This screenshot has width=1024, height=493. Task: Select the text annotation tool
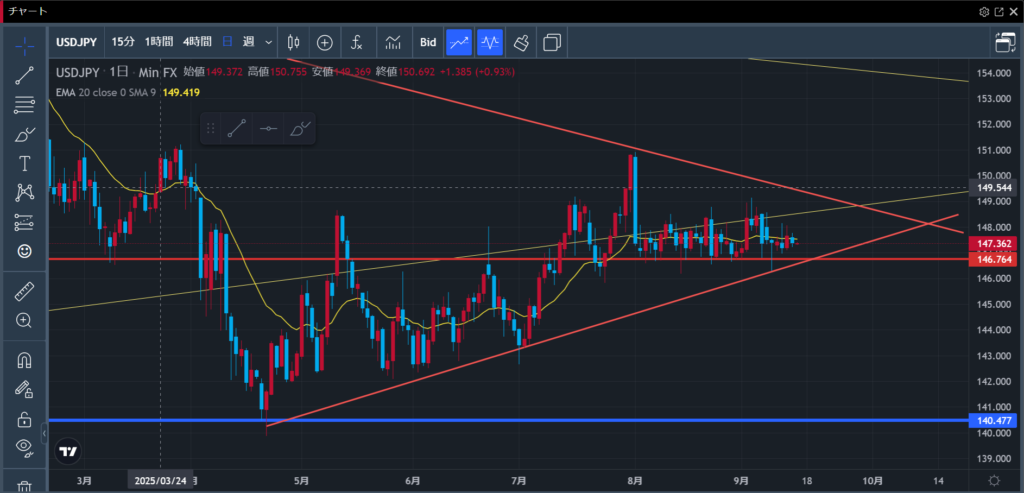[24, 163]
